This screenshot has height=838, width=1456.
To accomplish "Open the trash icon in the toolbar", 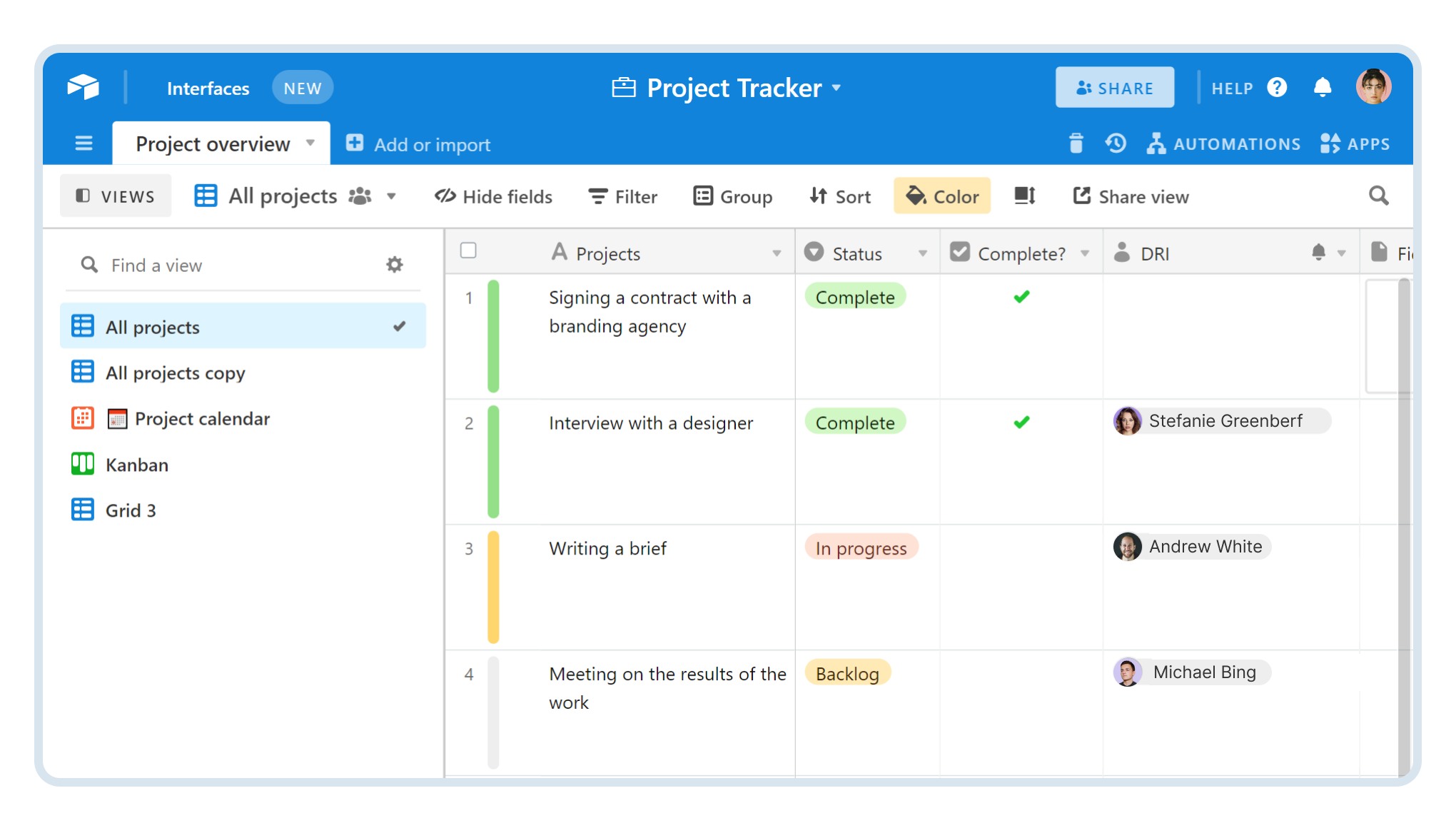I will point(1076,143).
